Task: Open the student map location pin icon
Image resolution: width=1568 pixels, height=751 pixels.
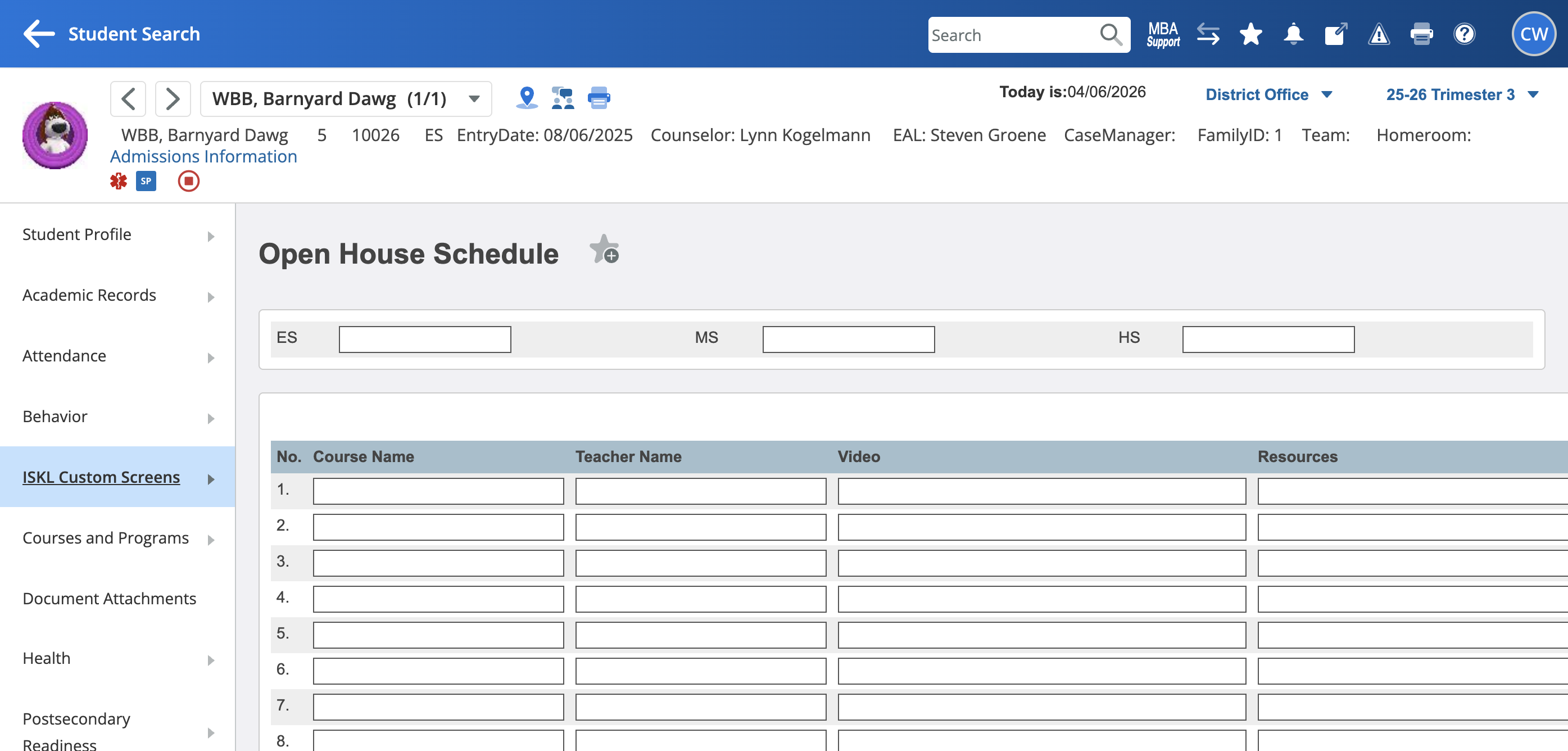Action: coord(527,97)
